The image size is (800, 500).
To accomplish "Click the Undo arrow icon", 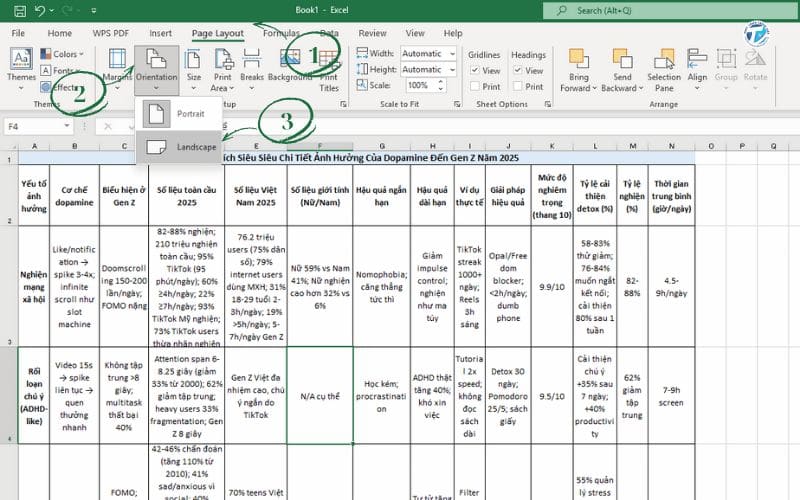I will coord(39,11).
